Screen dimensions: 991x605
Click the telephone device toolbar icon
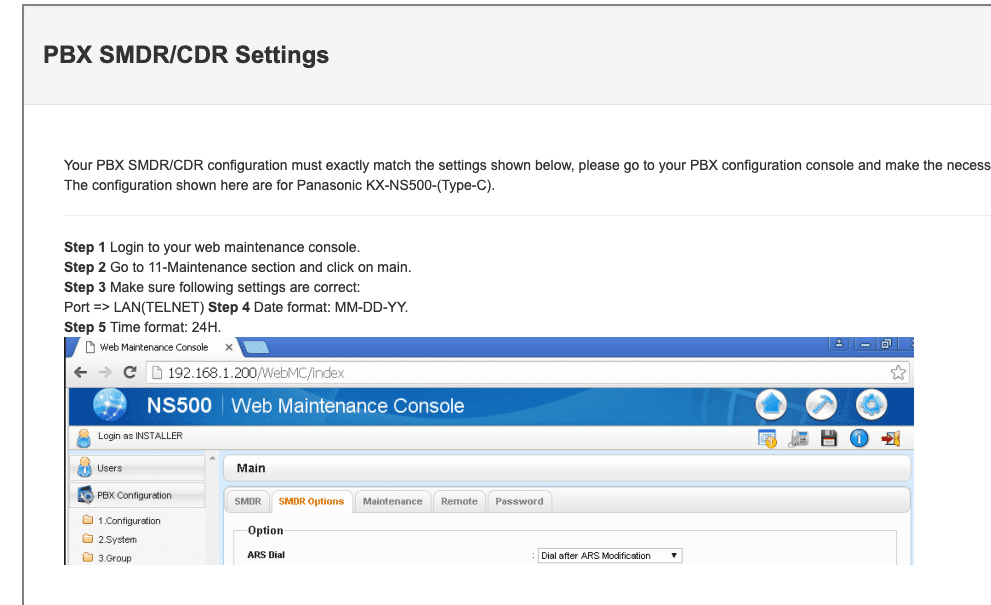tap(798, 438)
